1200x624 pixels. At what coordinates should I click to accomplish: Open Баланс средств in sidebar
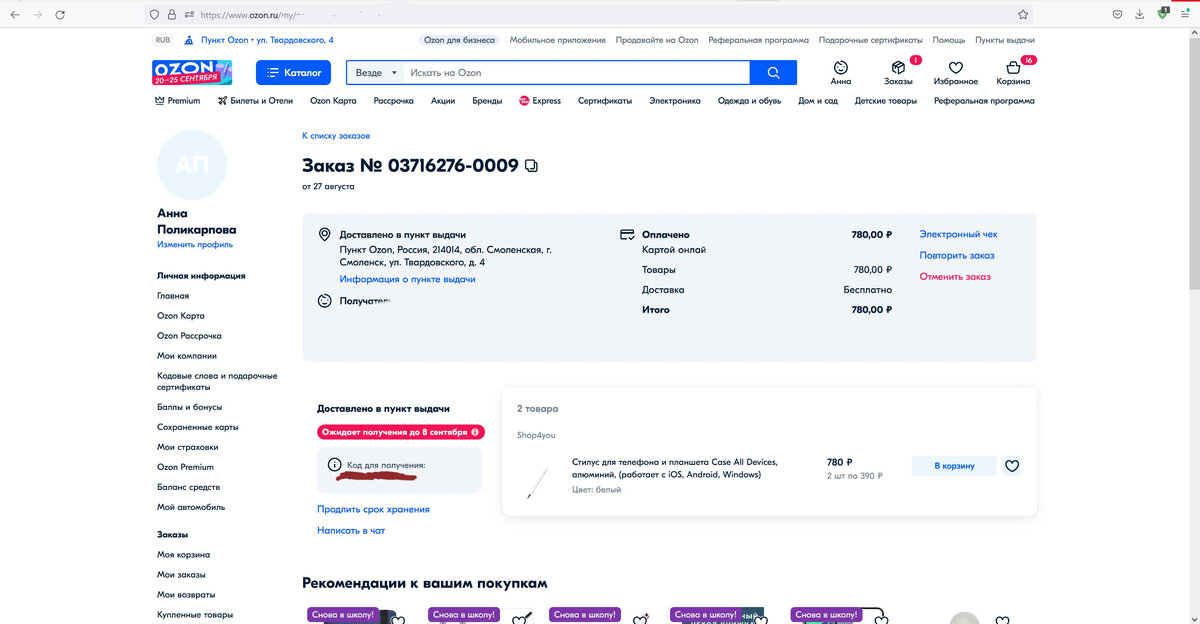tap(189, 487)
